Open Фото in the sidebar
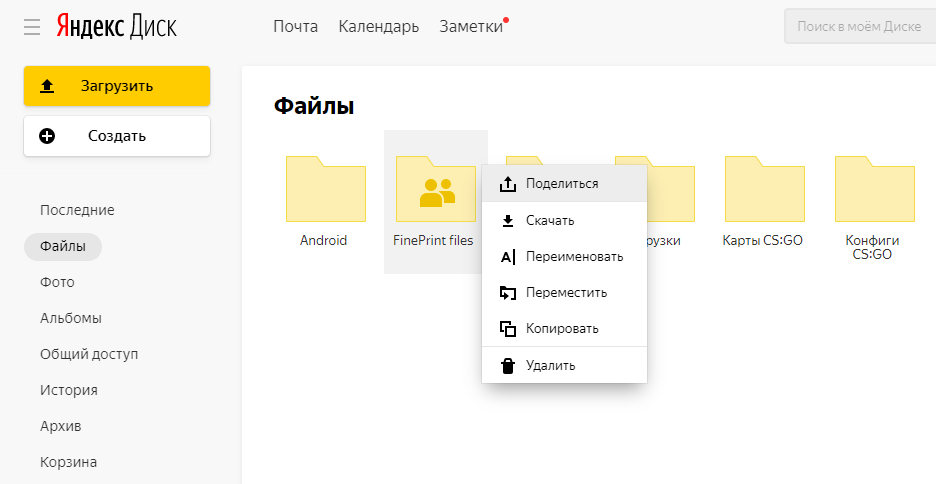This screenshot has height=484, width=936. (57, 282)
